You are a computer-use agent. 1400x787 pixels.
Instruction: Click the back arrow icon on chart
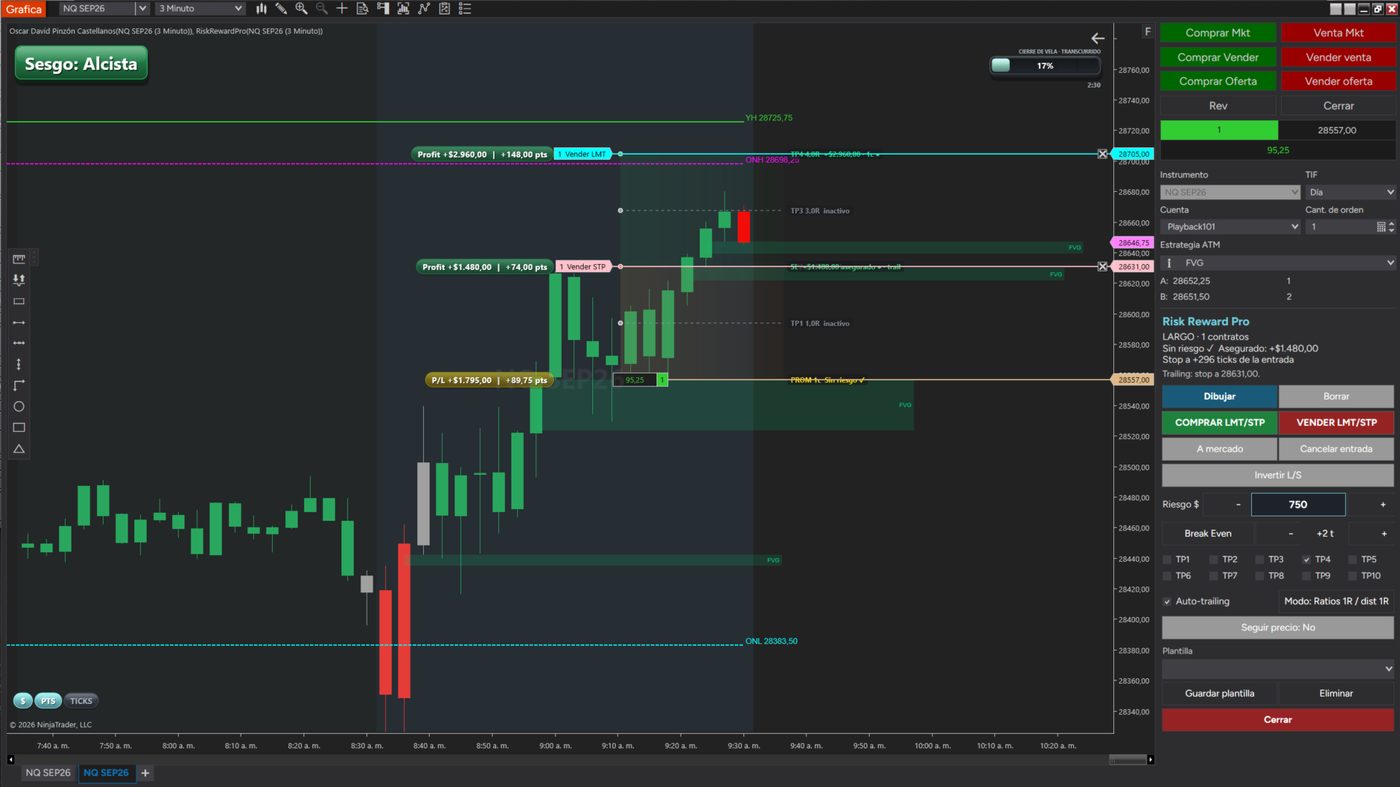pyautogui.click(x=1098, y=38)
